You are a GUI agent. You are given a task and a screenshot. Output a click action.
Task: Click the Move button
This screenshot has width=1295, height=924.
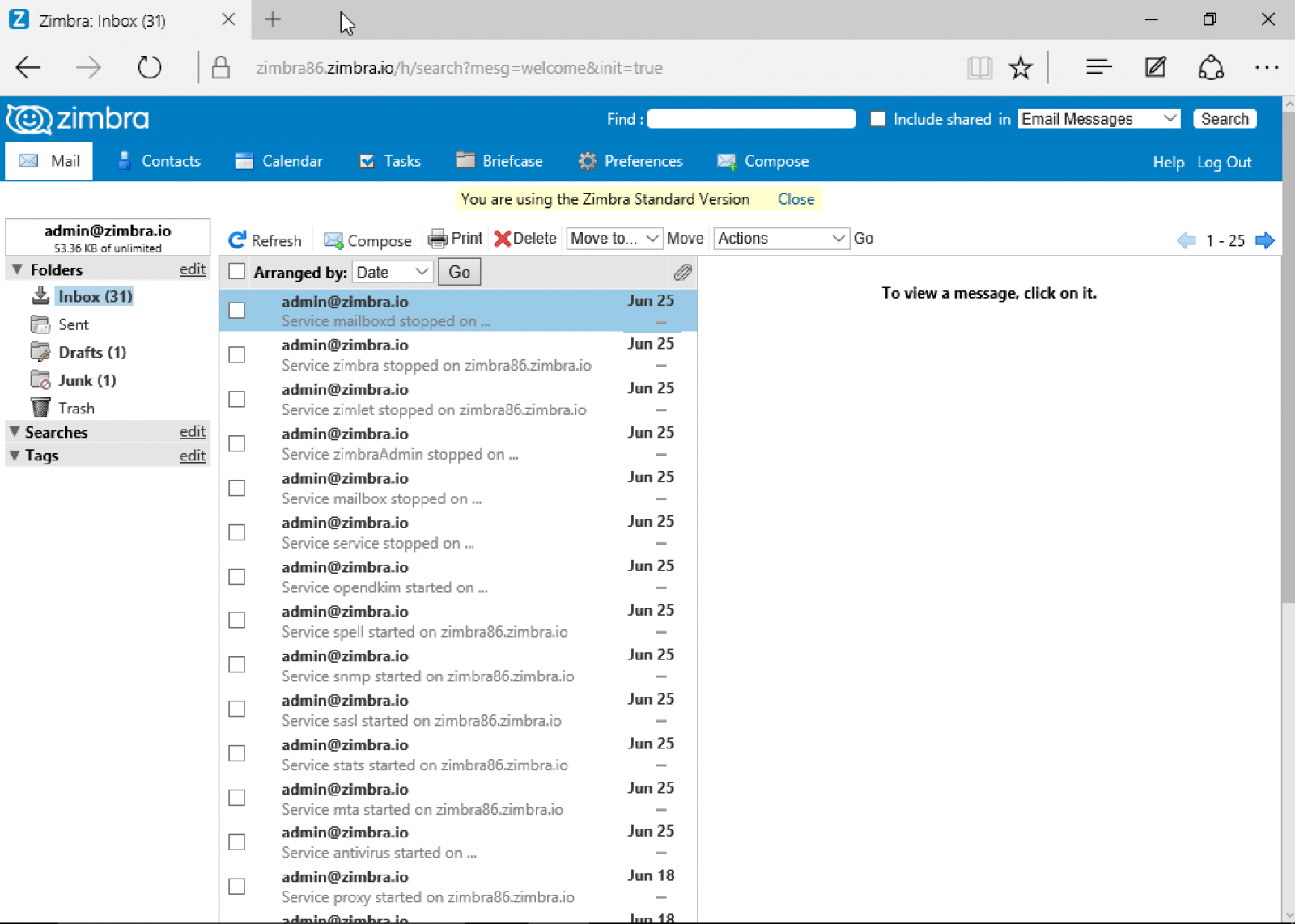(x=686, y=239)
